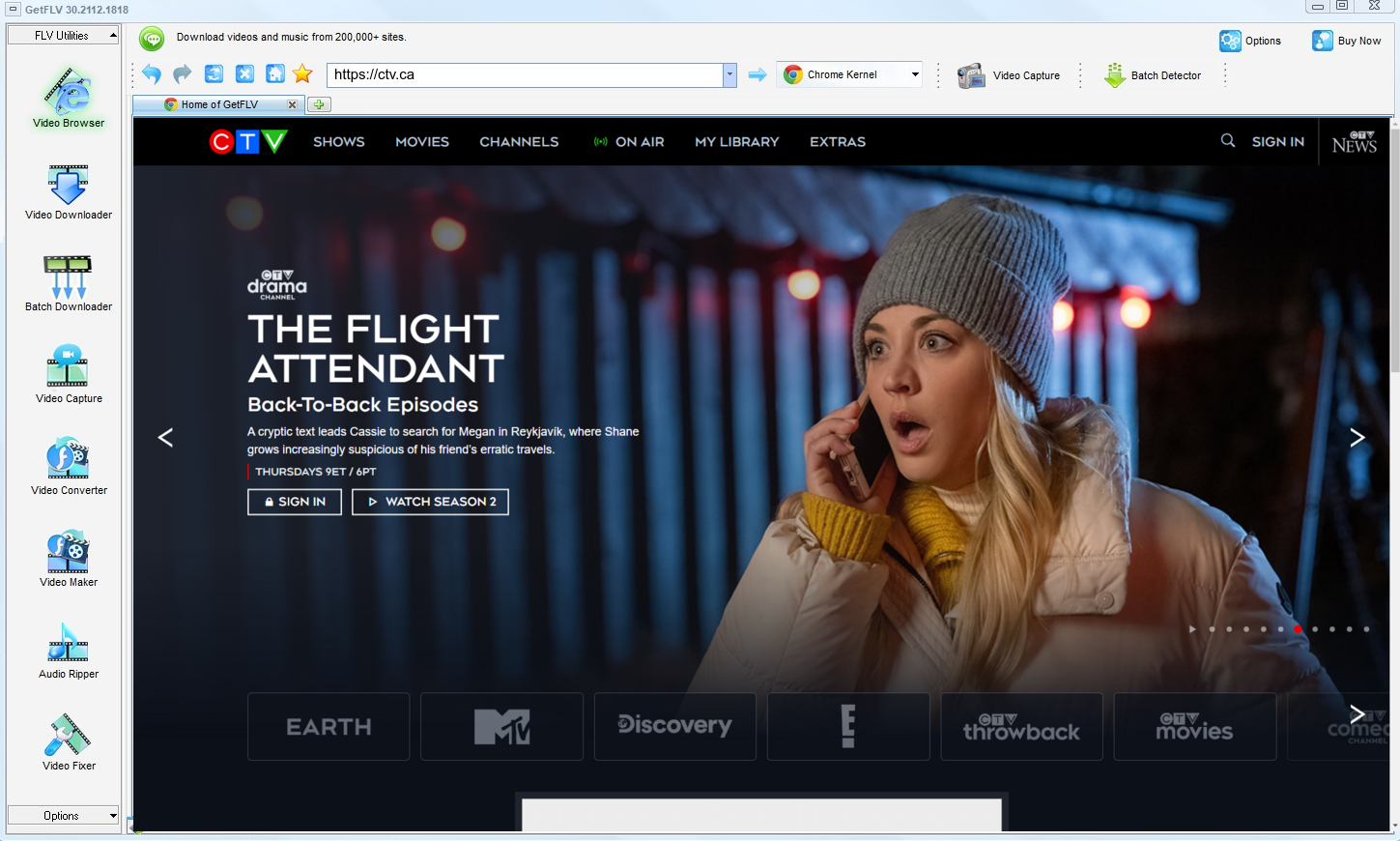Click the CTV logo

[248, 142]
